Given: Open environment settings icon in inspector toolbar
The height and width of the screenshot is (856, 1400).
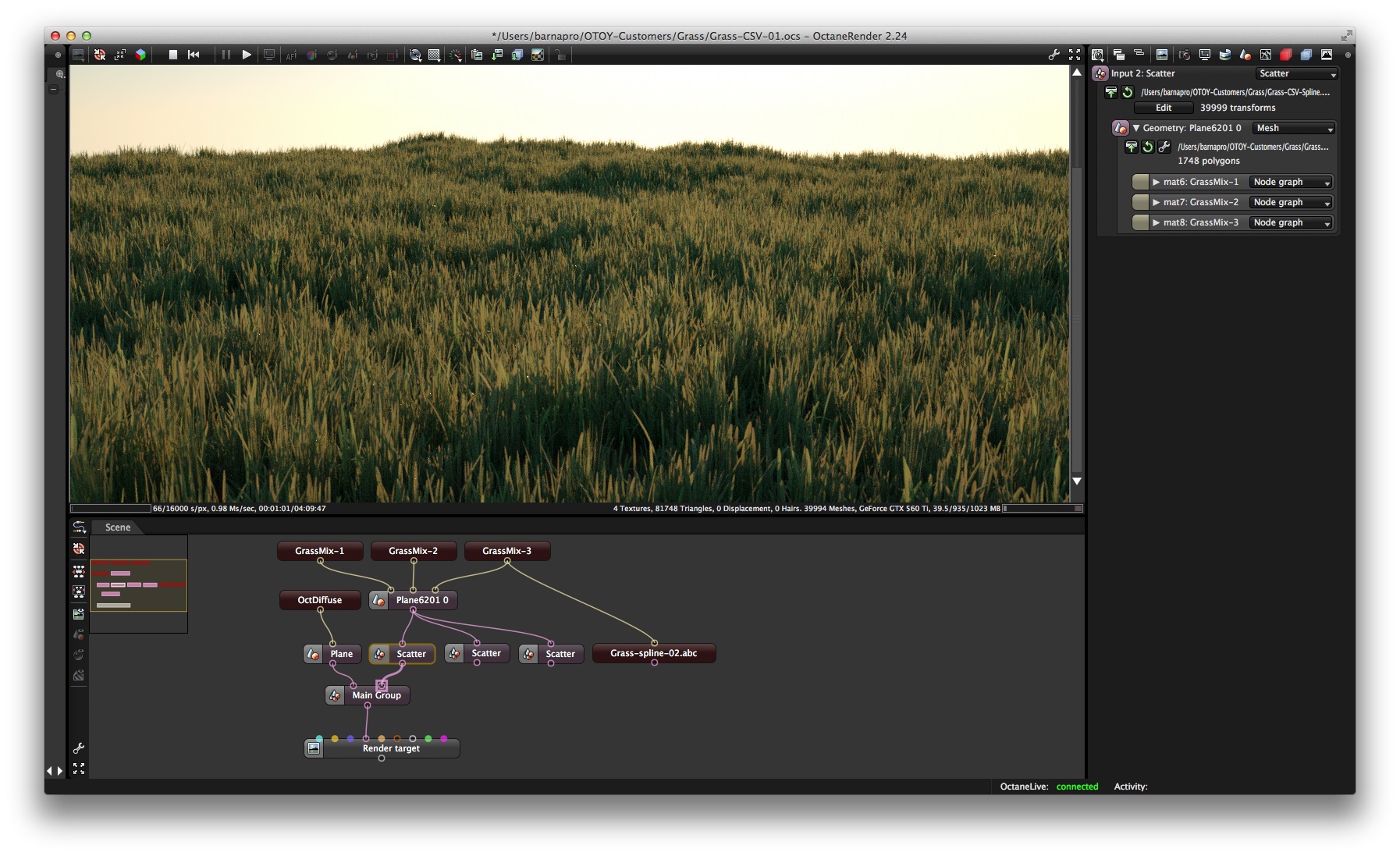Looking at the screenshot, I should click(1224, 55).
